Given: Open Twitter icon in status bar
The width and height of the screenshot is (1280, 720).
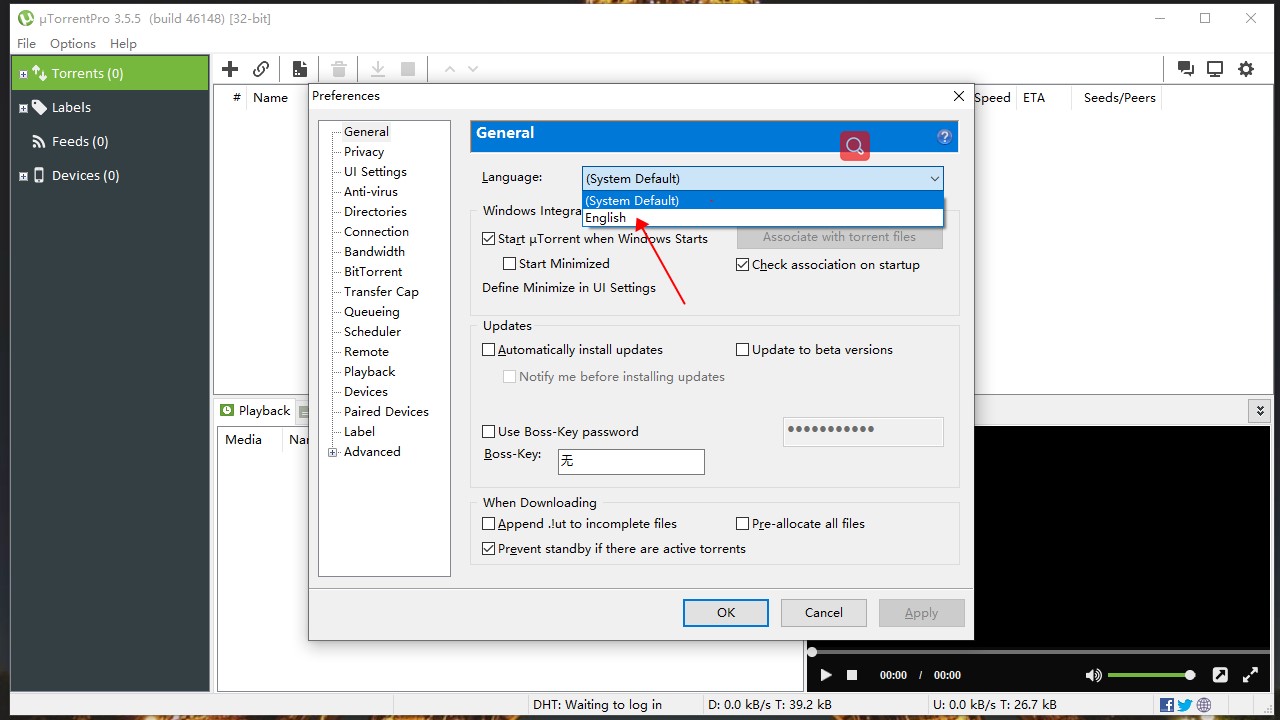Looking at the screenshot, I should [1185, 705].
